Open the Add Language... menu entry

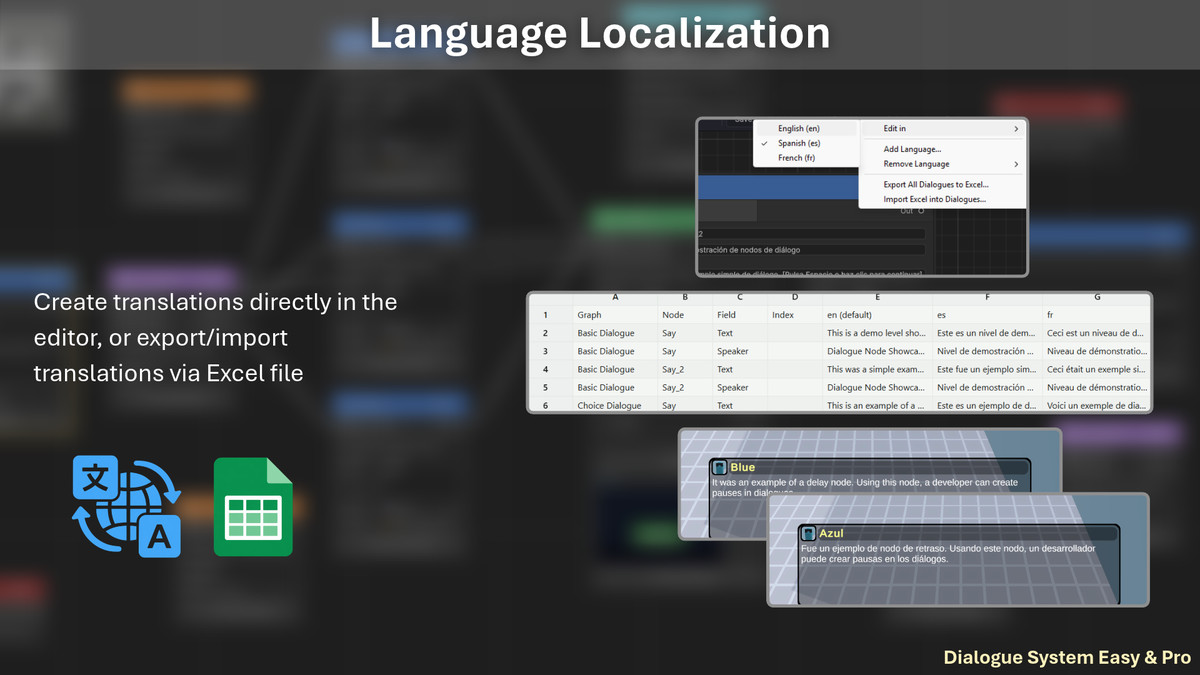click(x=943, y=149)
